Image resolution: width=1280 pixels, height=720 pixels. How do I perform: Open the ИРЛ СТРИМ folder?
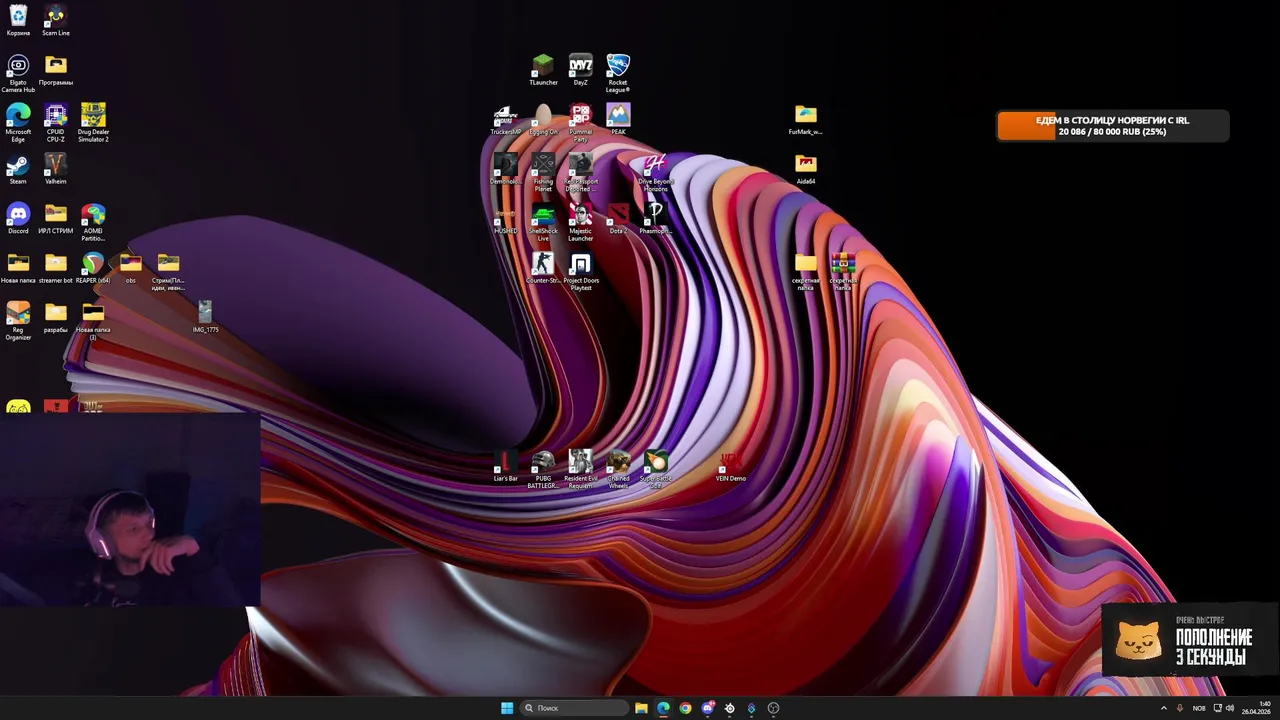56,219
